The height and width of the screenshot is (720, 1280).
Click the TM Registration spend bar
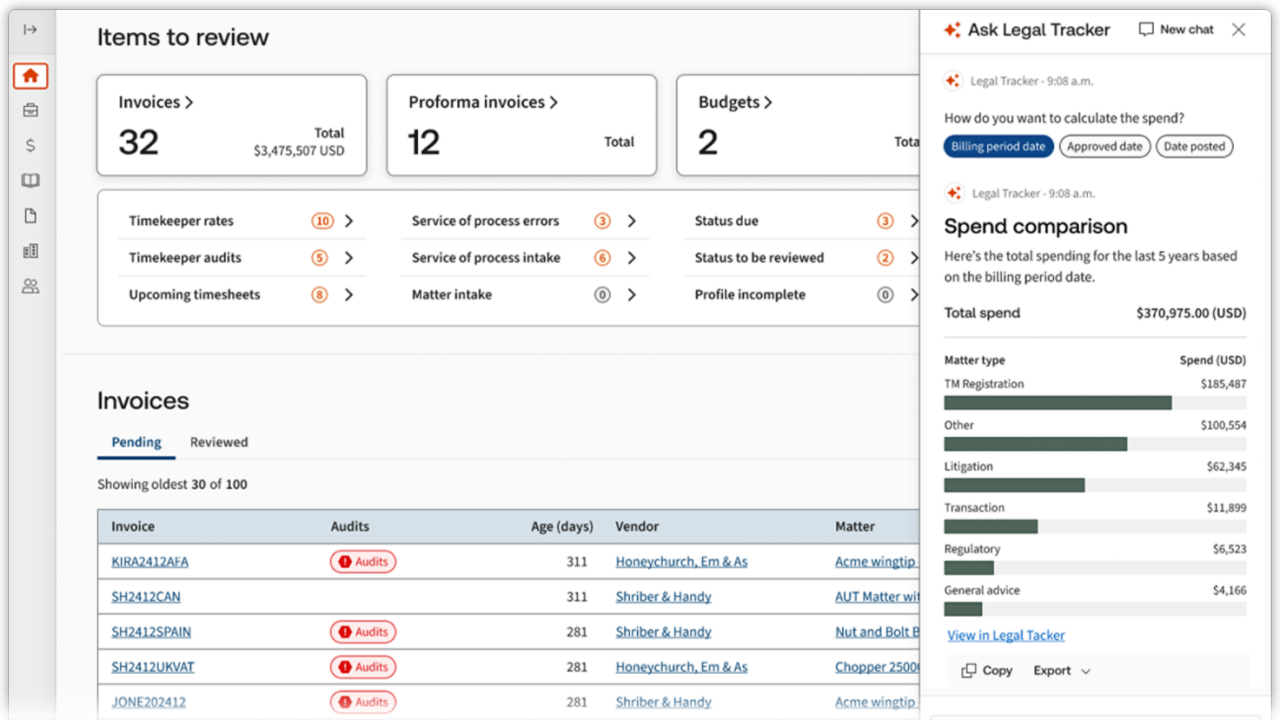pyautogui.click(x=1057, y=403)
